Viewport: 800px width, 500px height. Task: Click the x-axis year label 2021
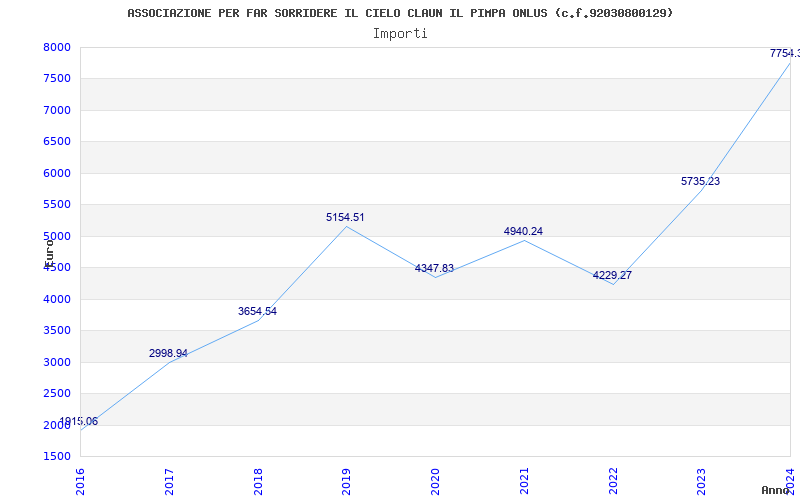pos(524,482)
